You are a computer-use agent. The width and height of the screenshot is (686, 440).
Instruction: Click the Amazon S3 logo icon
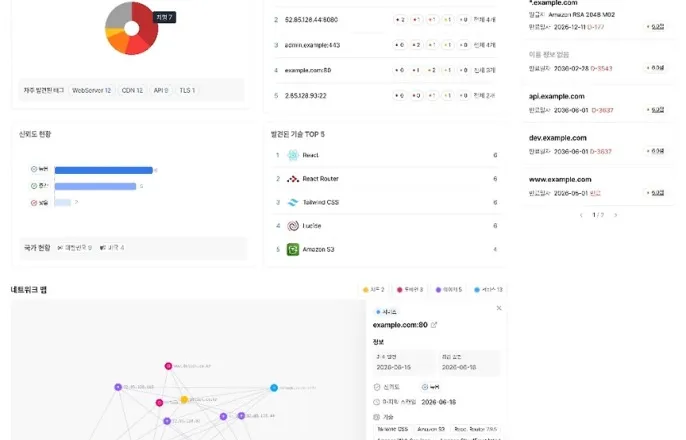(x=293, y=249)
